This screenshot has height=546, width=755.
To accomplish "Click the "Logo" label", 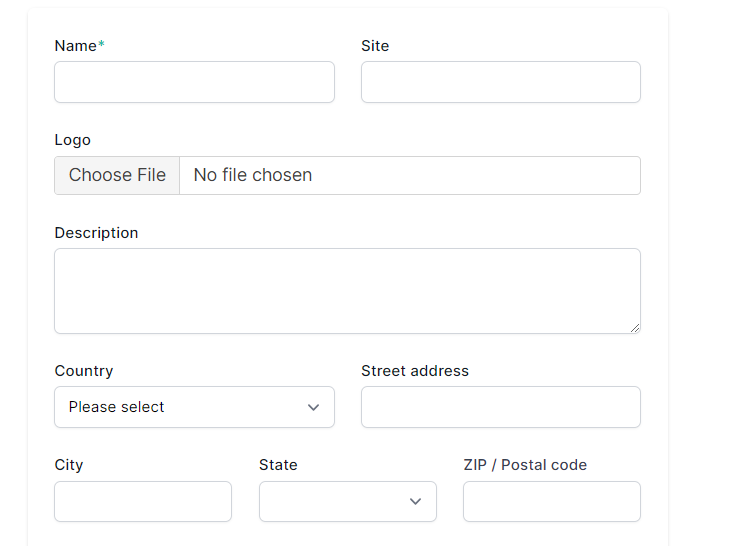I will (x=72, y=140).
